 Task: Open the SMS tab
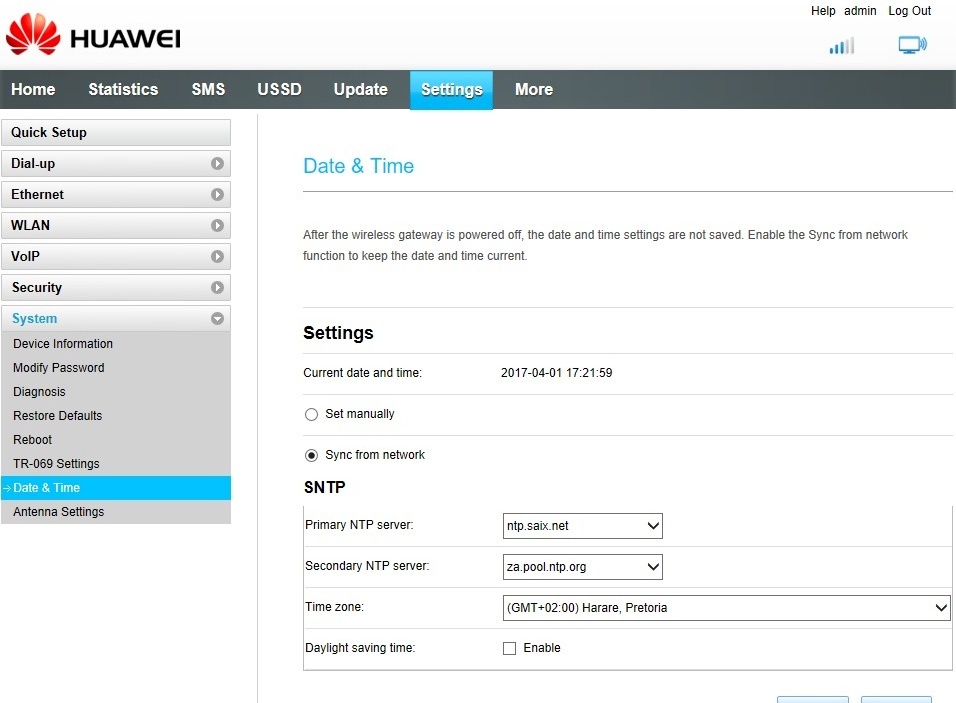208,89
